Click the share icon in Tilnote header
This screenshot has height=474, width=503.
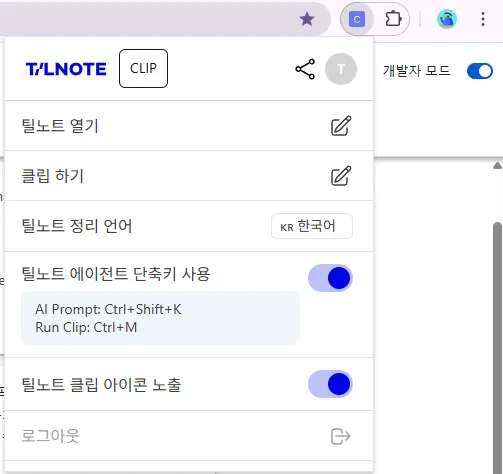click(305, 69)
